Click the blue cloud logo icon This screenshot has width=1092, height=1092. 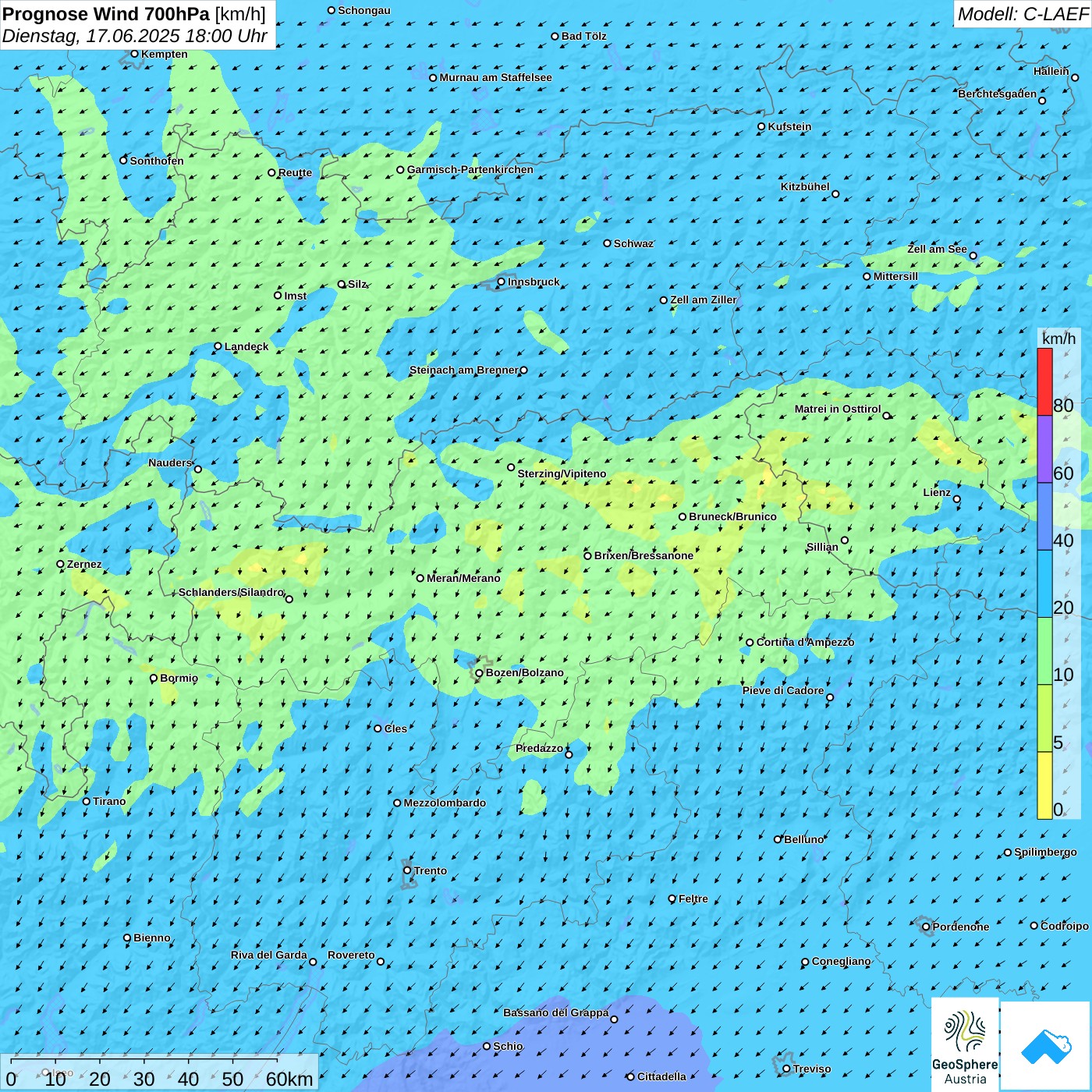(x=1046, y=1046)
